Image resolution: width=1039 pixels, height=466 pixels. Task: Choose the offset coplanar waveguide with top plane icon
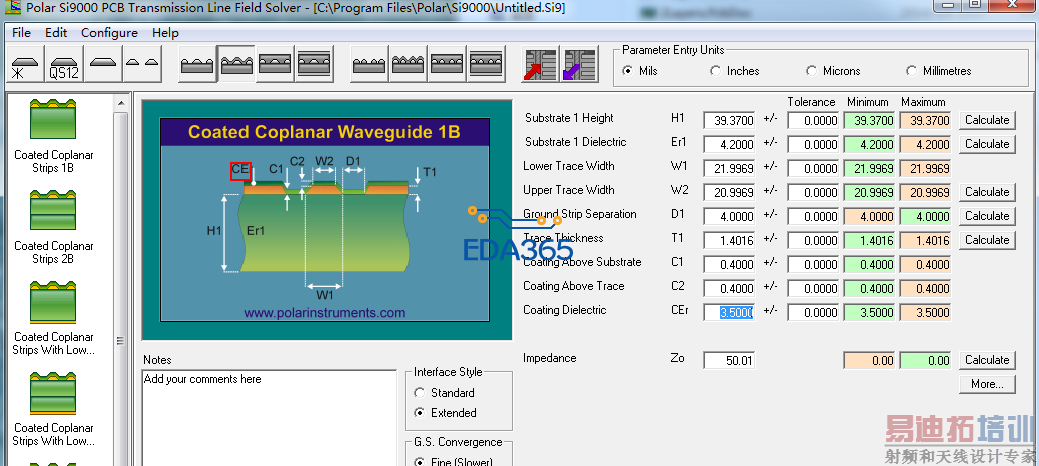[x=314, y=64]
